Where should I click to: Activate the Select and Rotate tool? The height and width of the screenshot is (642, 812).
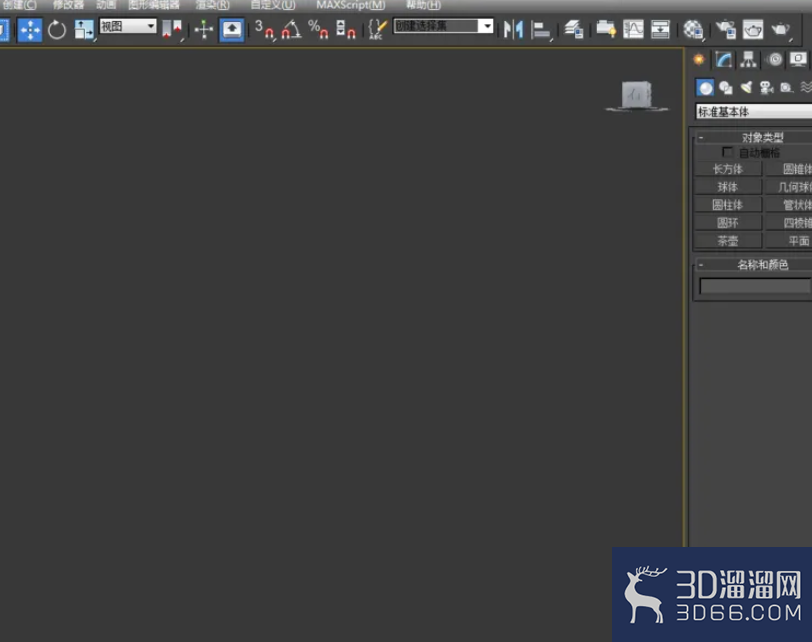(x=56, y=30)
